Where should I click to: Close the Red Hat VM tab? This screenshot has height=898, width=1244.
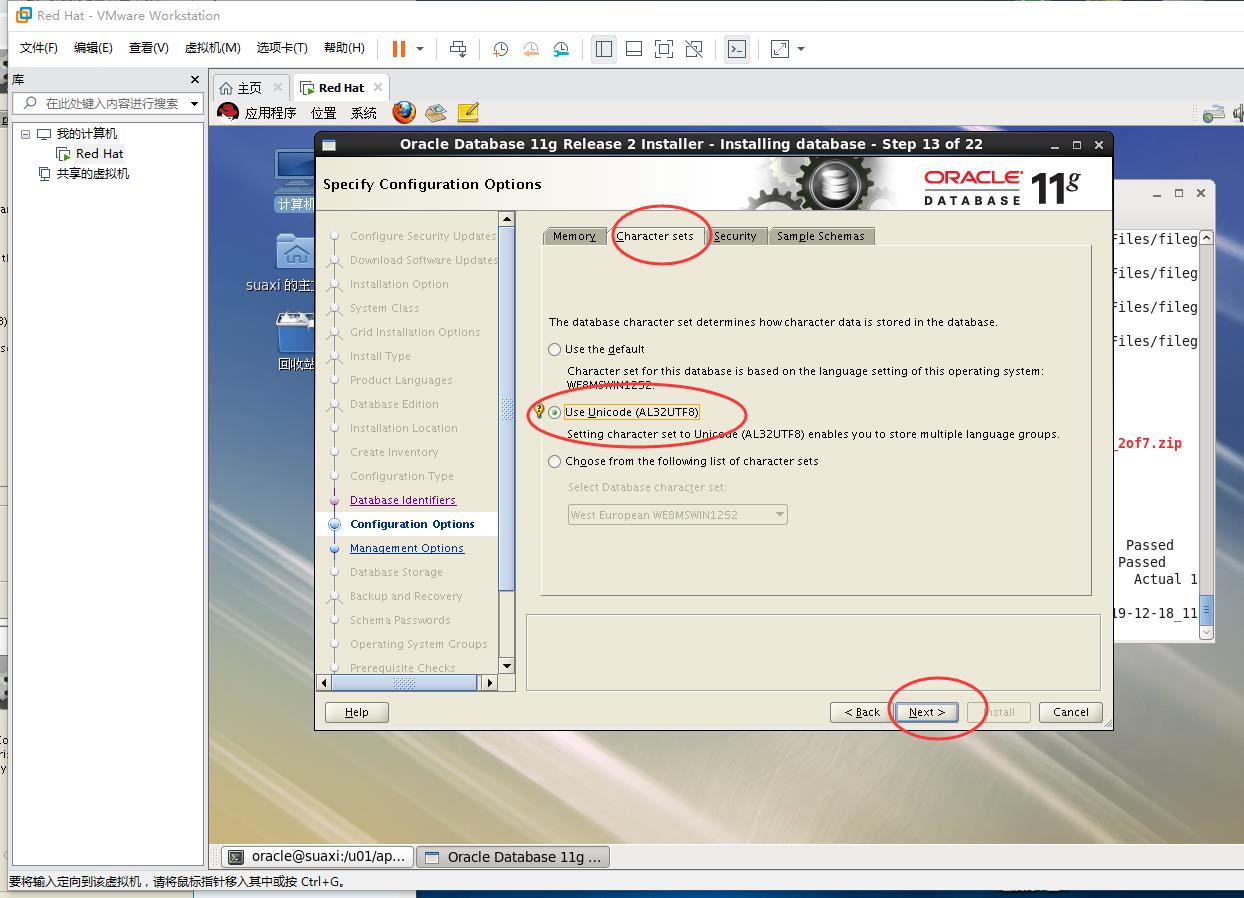point(378,88)
